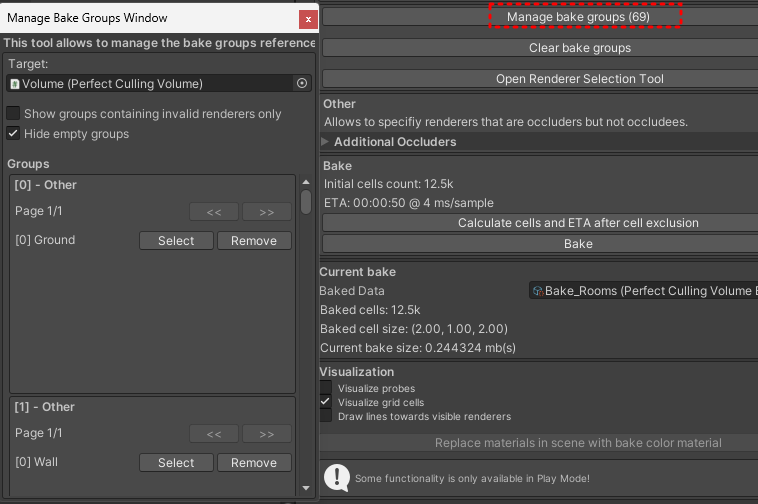The width and height of the screenshot is (758, 504).
Task: Click the 'Groups' heading in bake groups window
Action: pos(28,164)
